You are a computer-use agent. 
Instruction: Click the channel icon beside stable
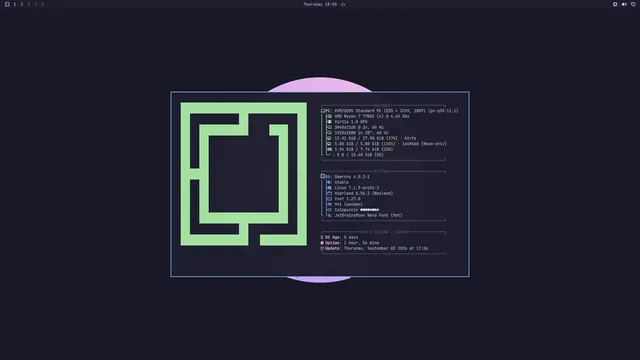click(x=329, y=182)
